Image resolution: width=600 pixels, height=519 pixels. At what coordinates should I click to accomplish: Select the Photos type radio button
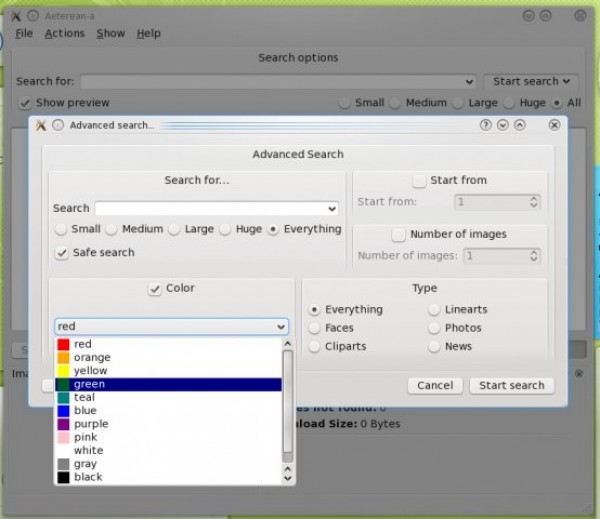point(434,328)
